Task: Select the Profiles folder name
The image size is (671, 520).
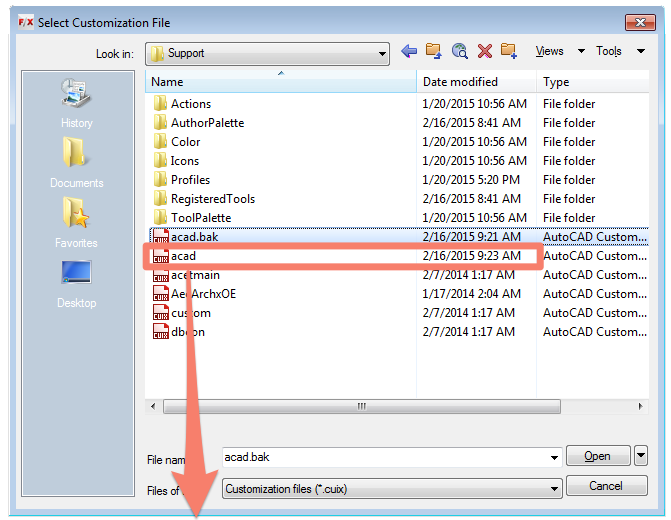Action: coord(190,180)
